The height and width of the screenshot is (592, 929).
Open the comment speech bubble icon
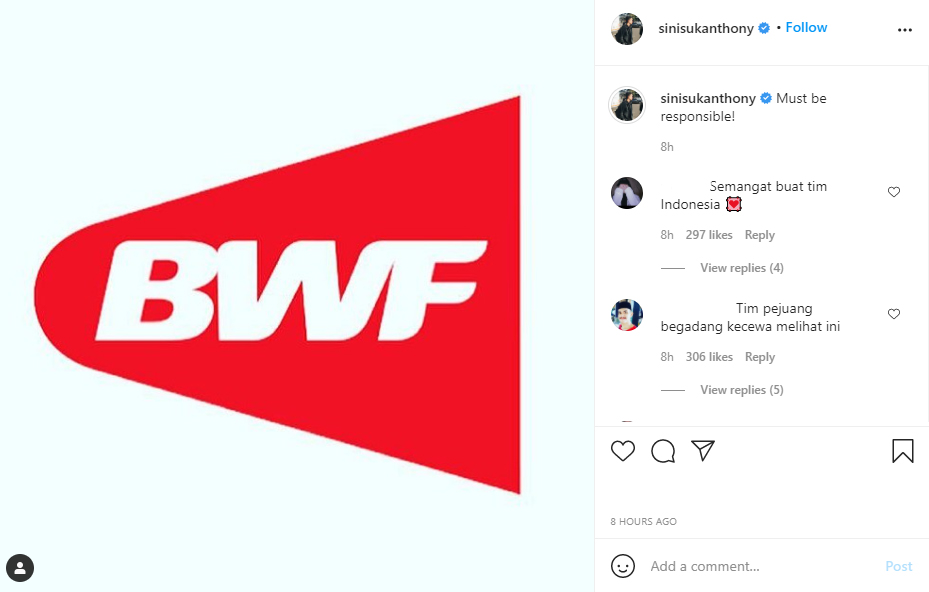point(663,451)
